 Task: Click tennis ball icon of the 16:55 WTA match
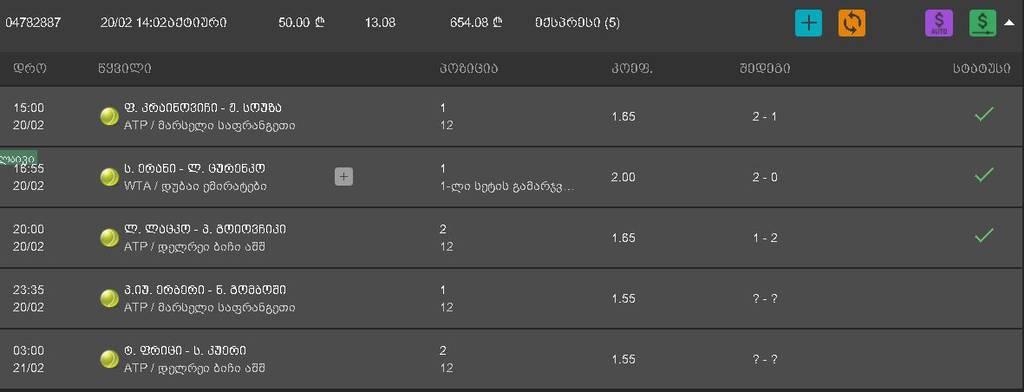click(x=109, y=176)
